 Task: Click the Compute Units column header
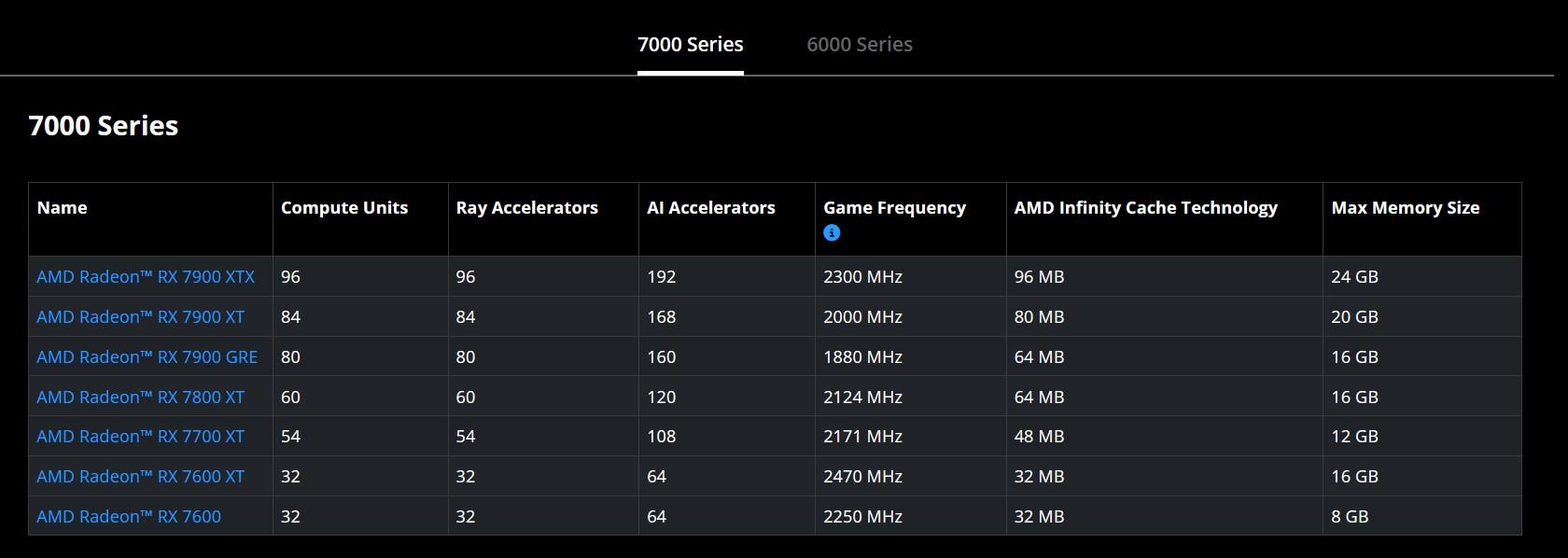click(344, 208)
